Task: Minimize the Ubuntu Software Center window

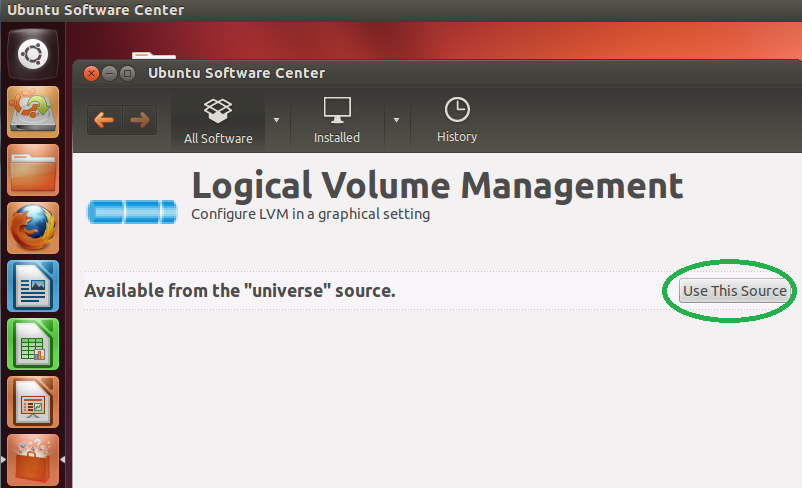Action: pos(109,74)
